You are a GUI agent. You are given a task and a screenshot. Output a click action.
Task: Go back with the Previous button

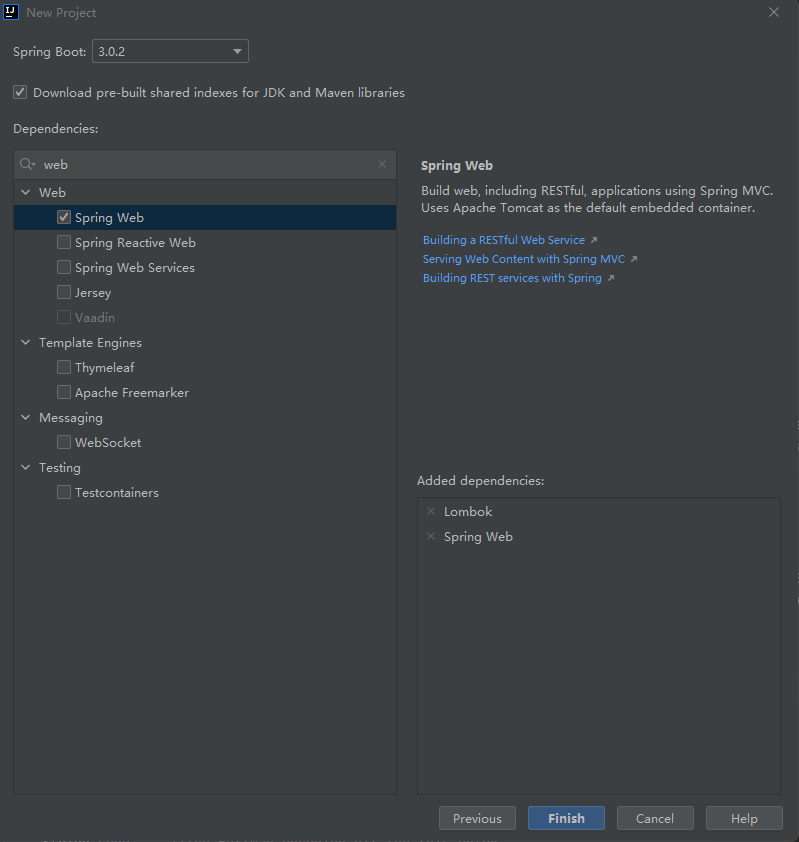[477, 818]
